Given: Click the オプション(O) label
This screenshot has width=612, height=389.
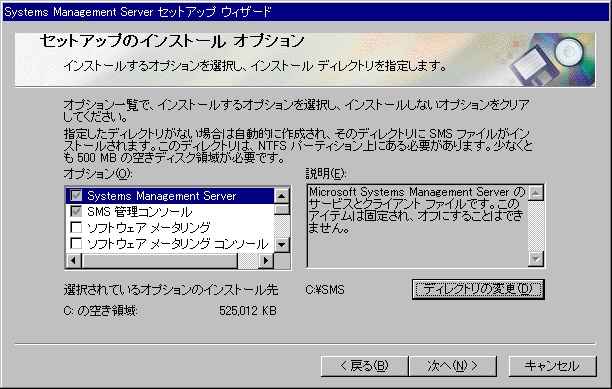Looking at the screenshot, I should point(98,173).
